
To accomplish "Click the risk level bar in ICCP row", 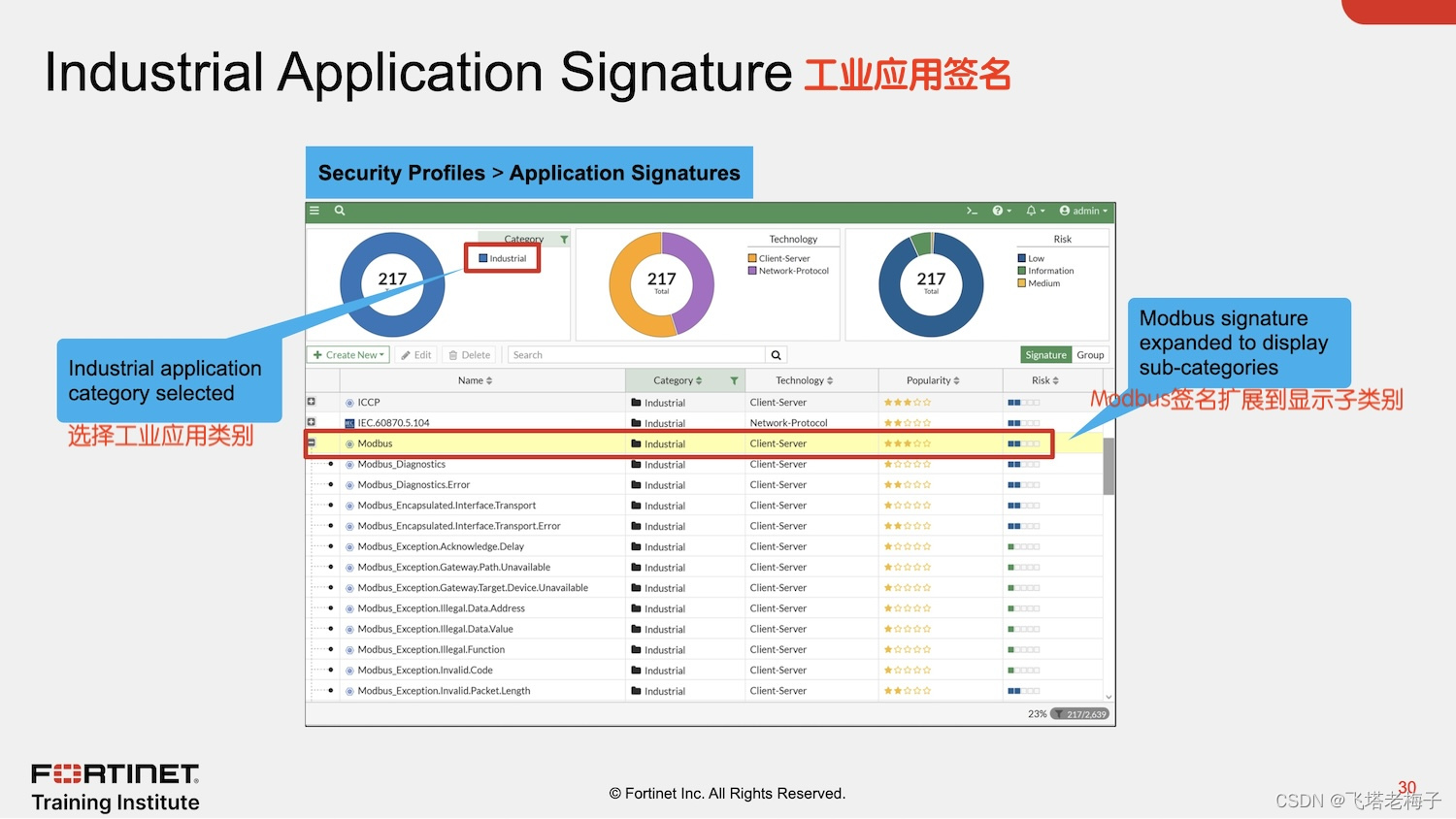I will 1023,403.
